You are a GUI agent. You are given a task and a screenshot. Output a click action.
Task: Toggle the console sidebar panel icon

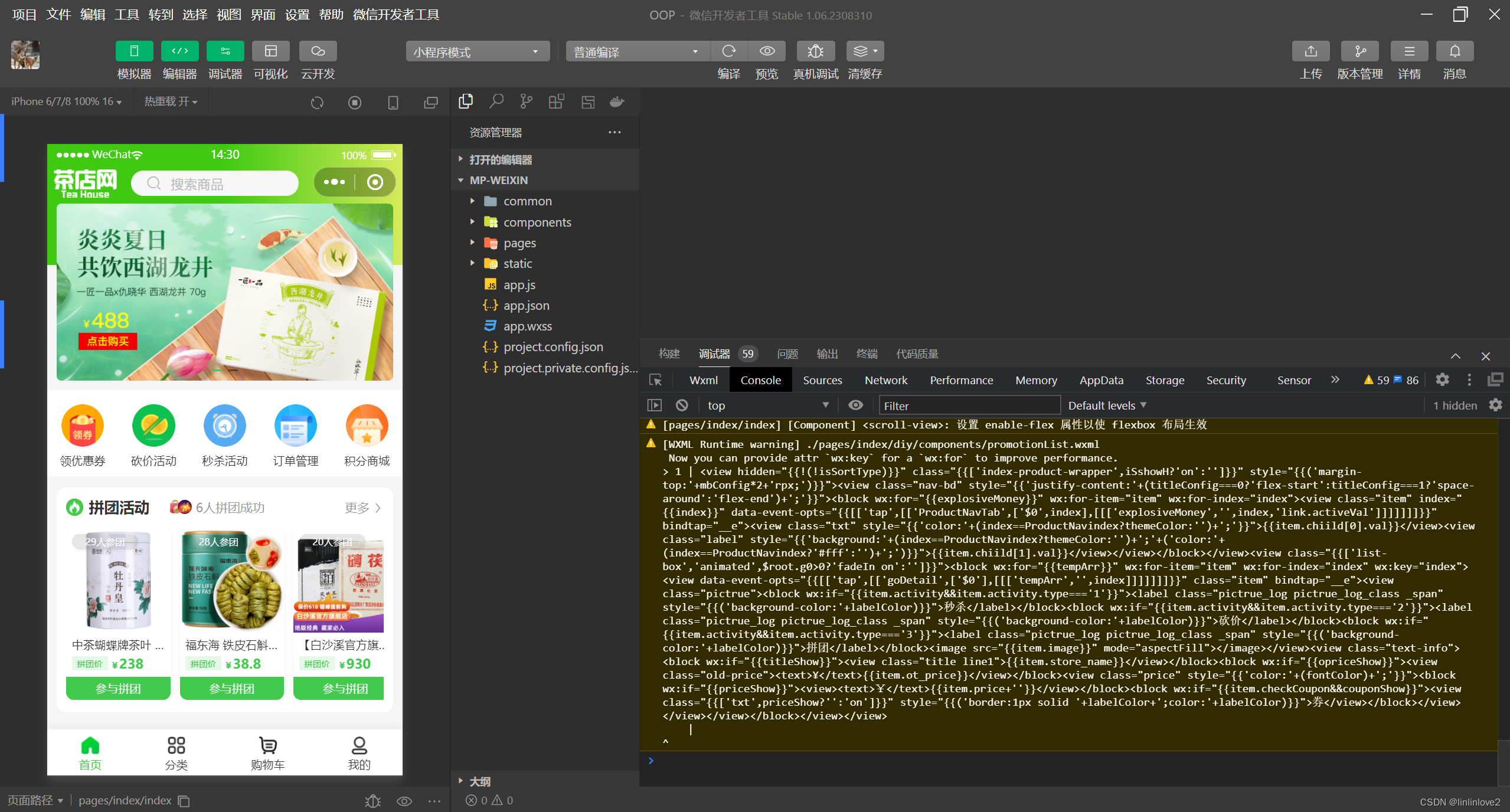(655, 405)
